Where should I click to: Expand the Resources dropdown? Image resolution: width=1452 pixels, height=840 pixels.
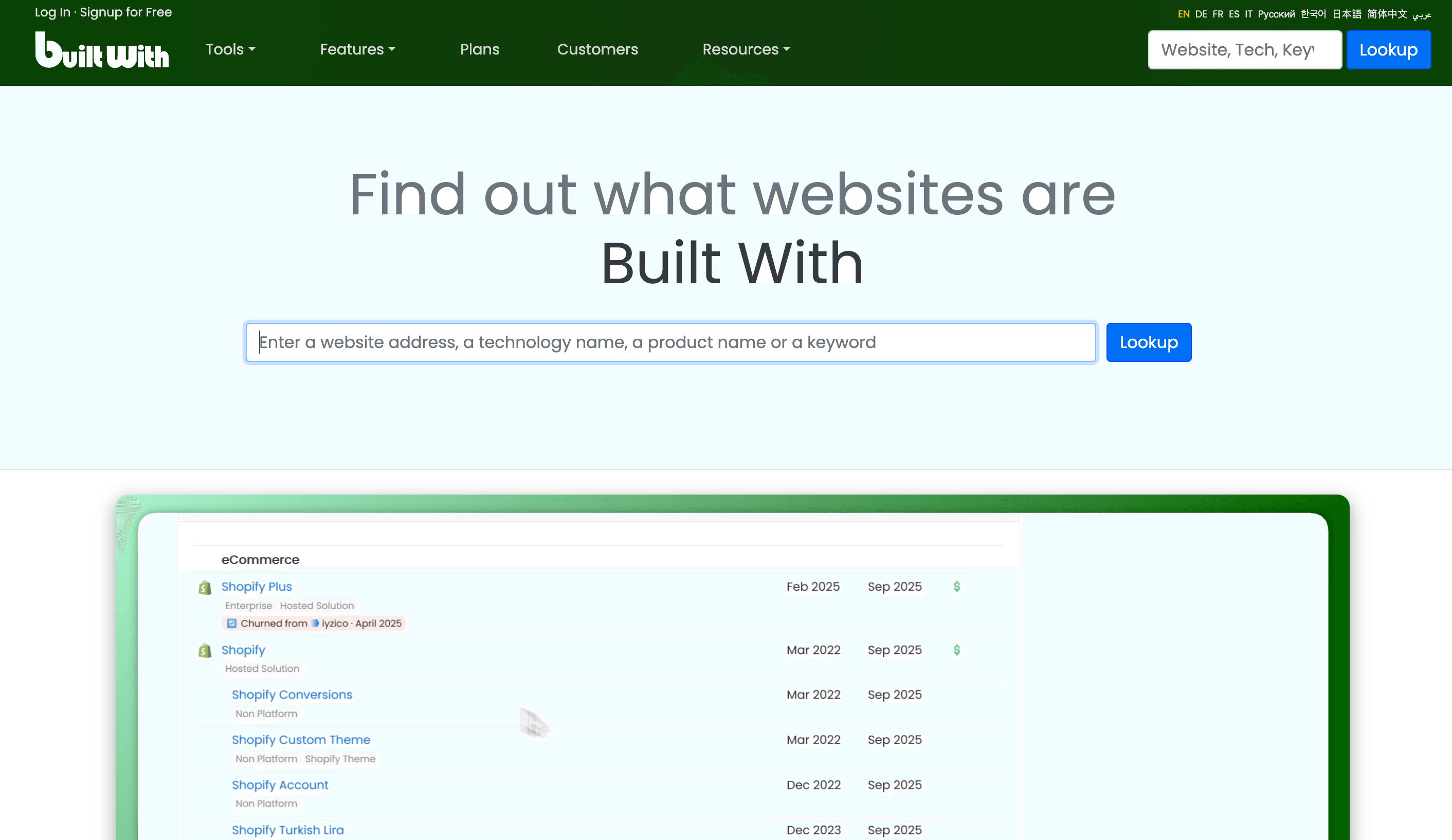(x=746, y=49)
